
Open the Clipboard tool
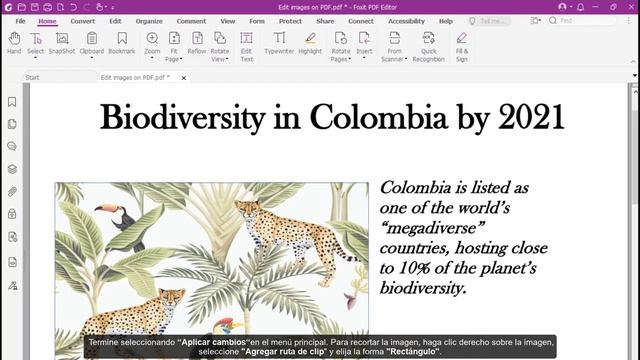[x=91, y=43]
